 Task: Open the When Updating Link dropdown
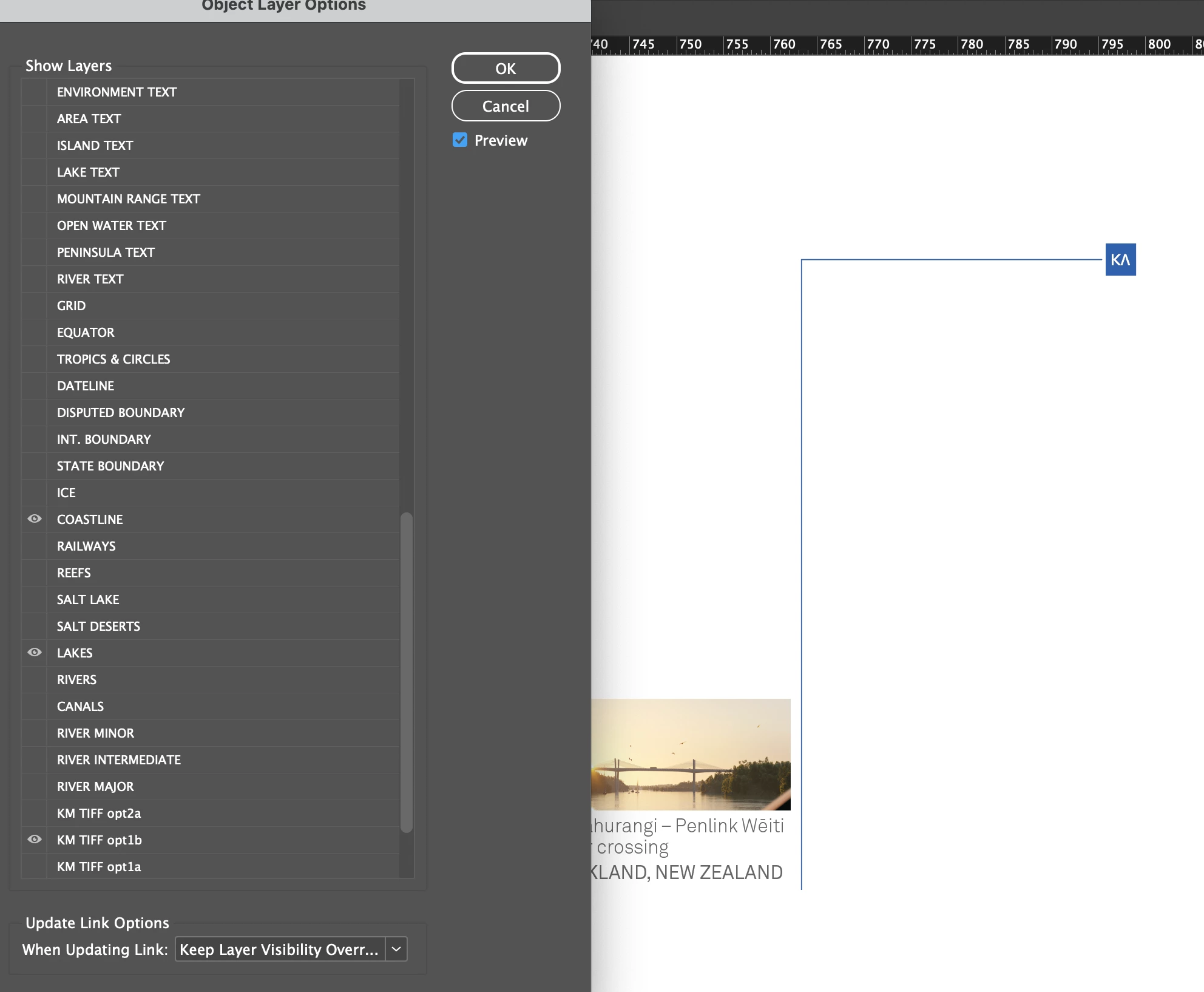click(280, 949)
